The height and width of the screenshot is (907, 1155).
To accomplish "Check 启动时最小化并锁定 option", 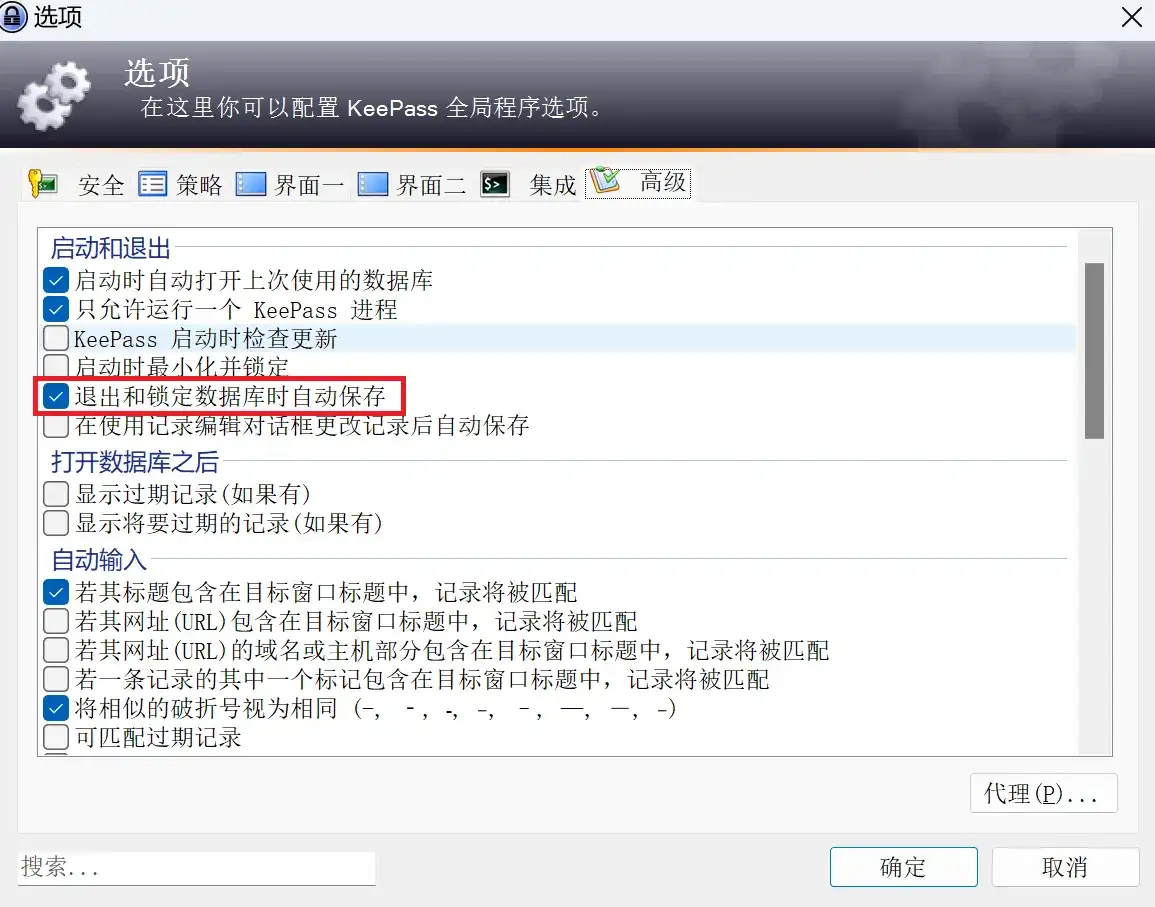I will click(x=56, y=365).
